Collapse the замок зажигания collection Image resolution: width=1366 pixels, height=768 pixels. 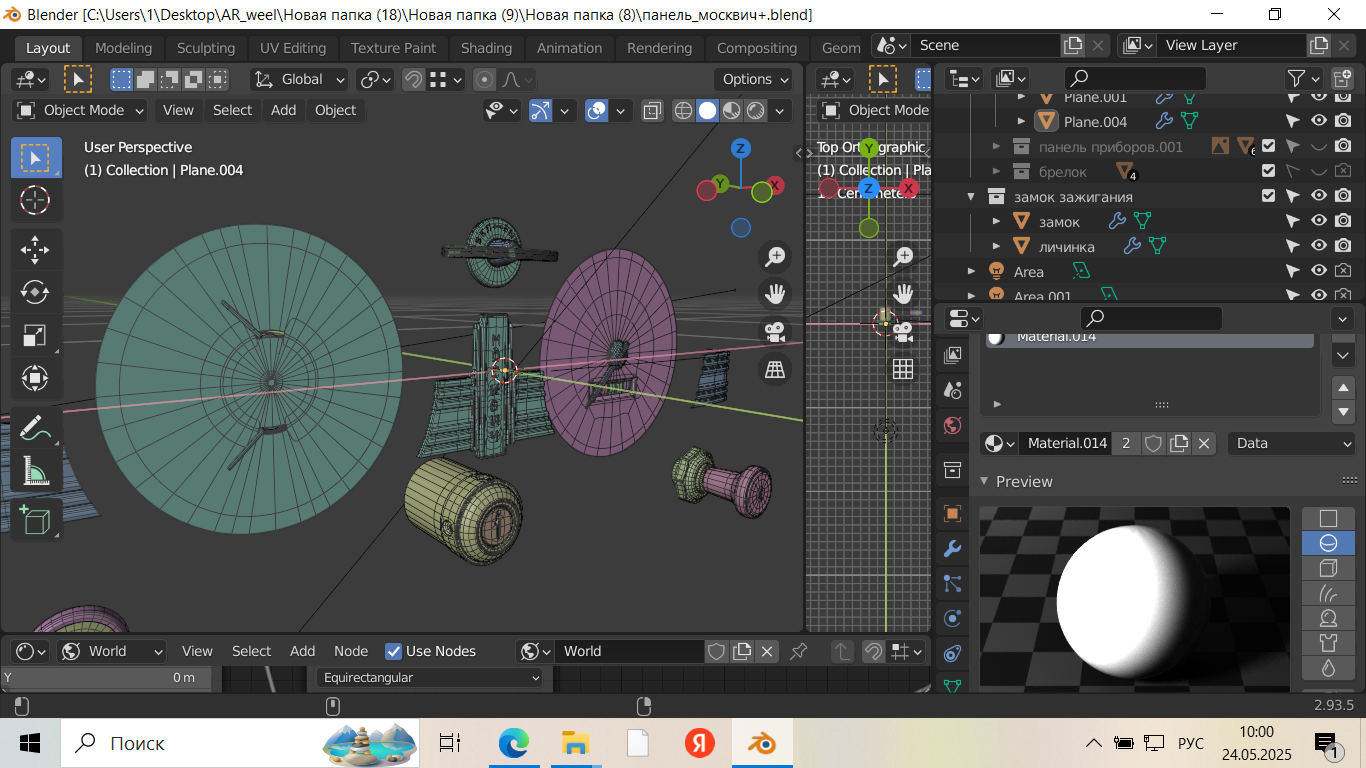[971, 197]
